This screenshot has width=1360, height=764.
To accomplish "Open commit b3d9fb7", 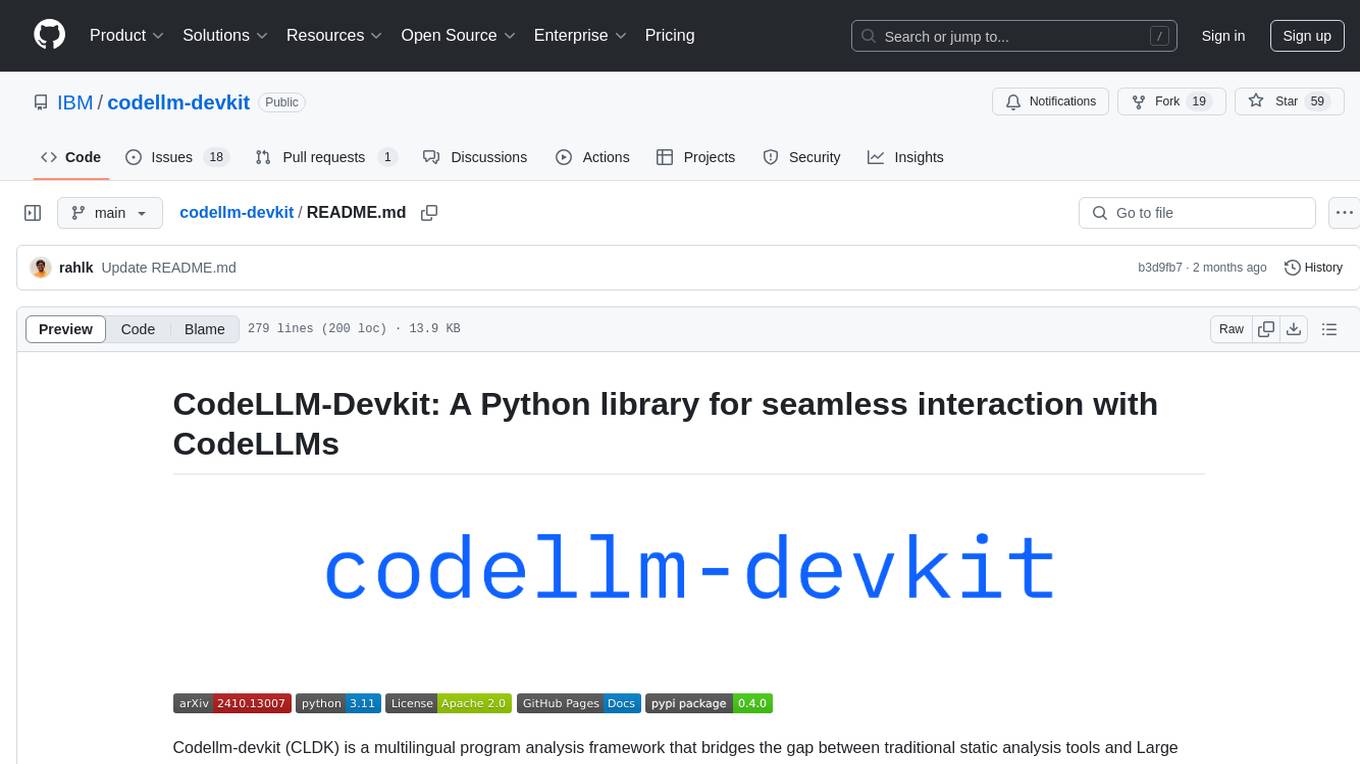I will pos(1160,268).
